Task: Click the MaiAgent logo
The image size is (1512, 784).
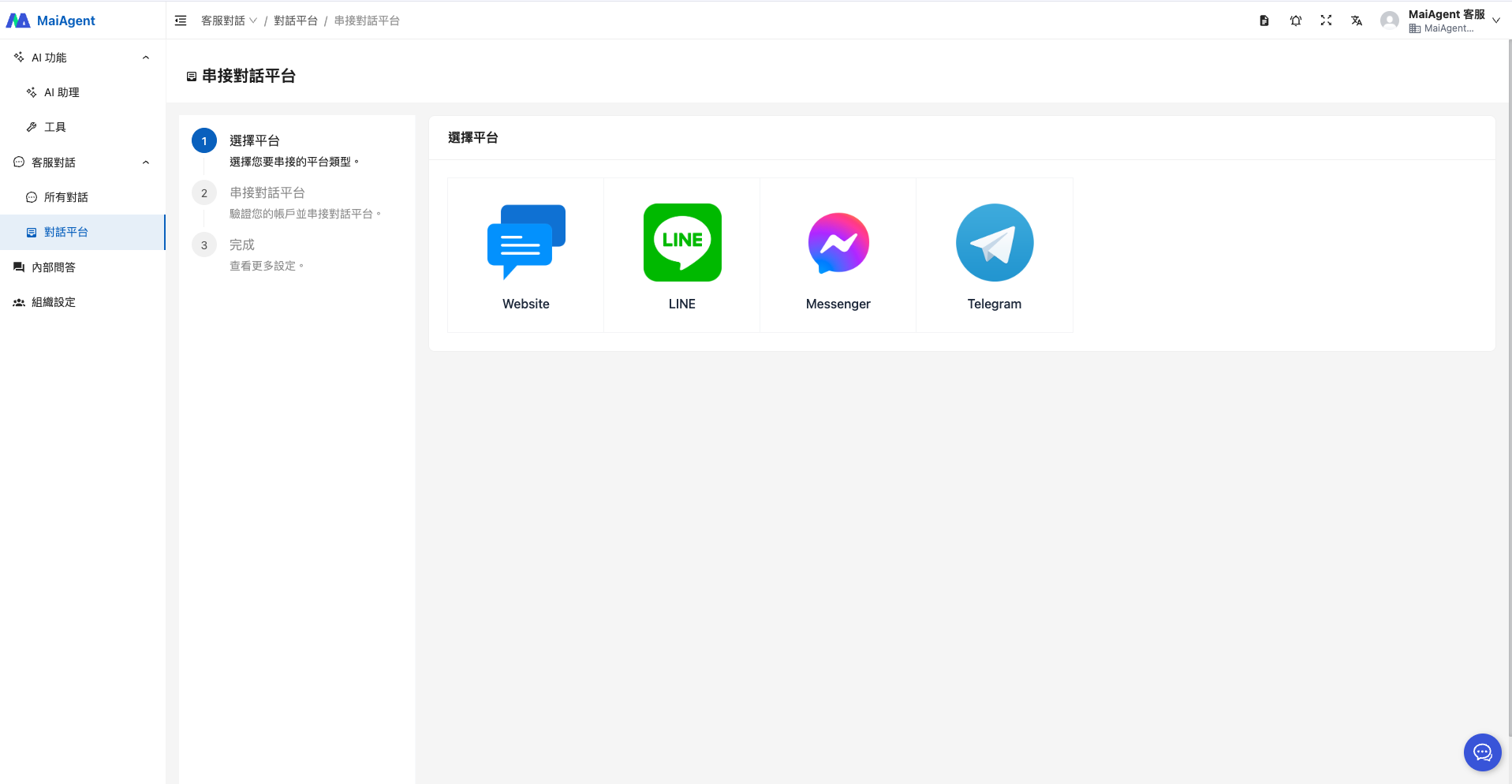Action: click(51, 21)
